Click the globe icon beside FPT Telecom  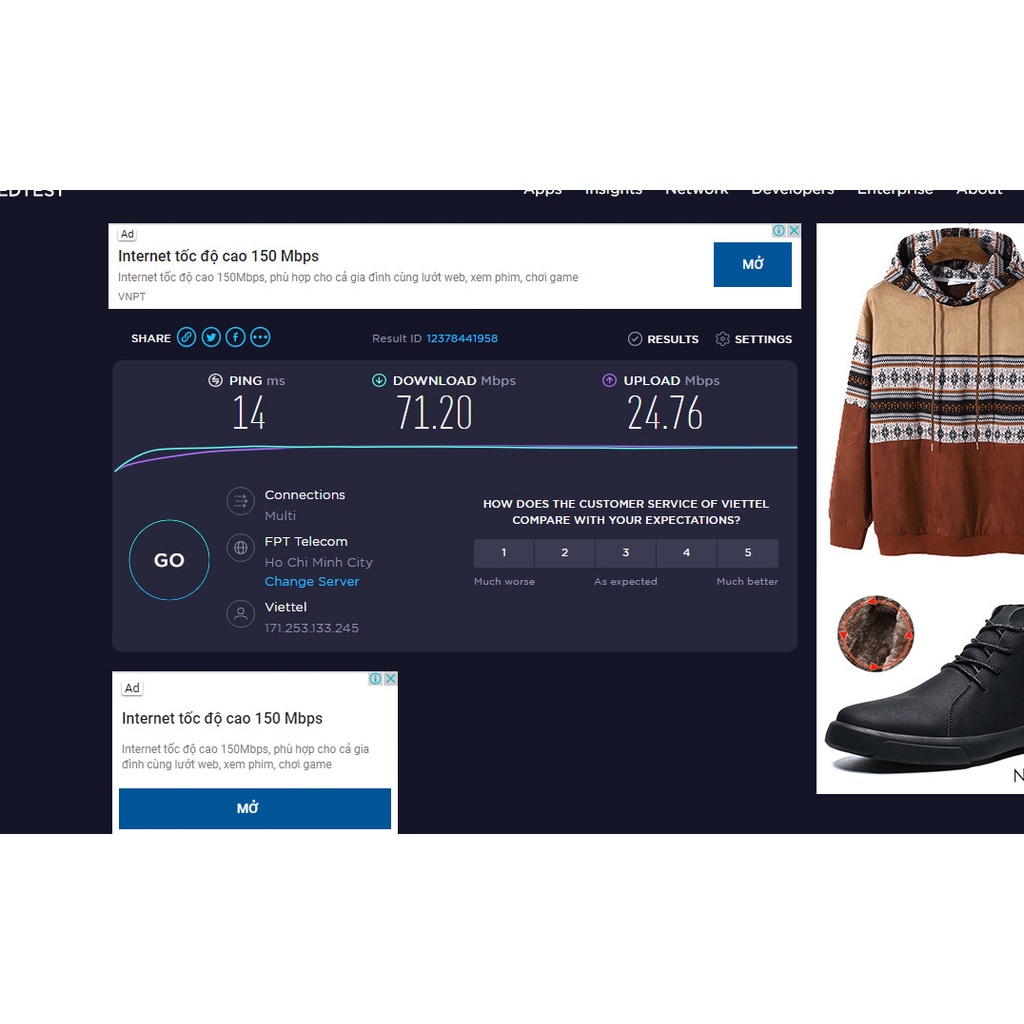[240, 548]
